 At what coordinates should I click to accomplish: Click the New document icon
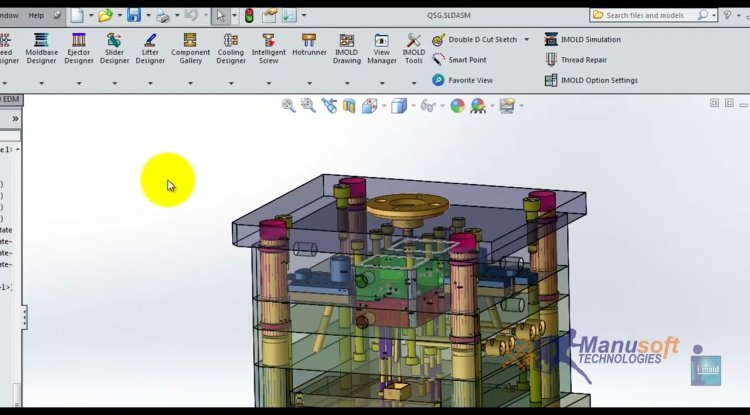77,15
